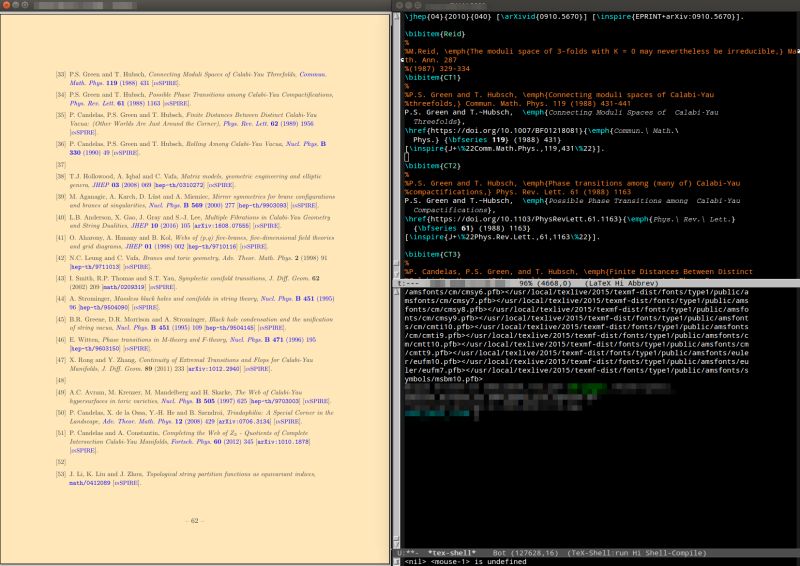The width and height of the screenshot is (800, 566).
Task: Open the math/0209319 arXiv link
Action: click(124, 287)
